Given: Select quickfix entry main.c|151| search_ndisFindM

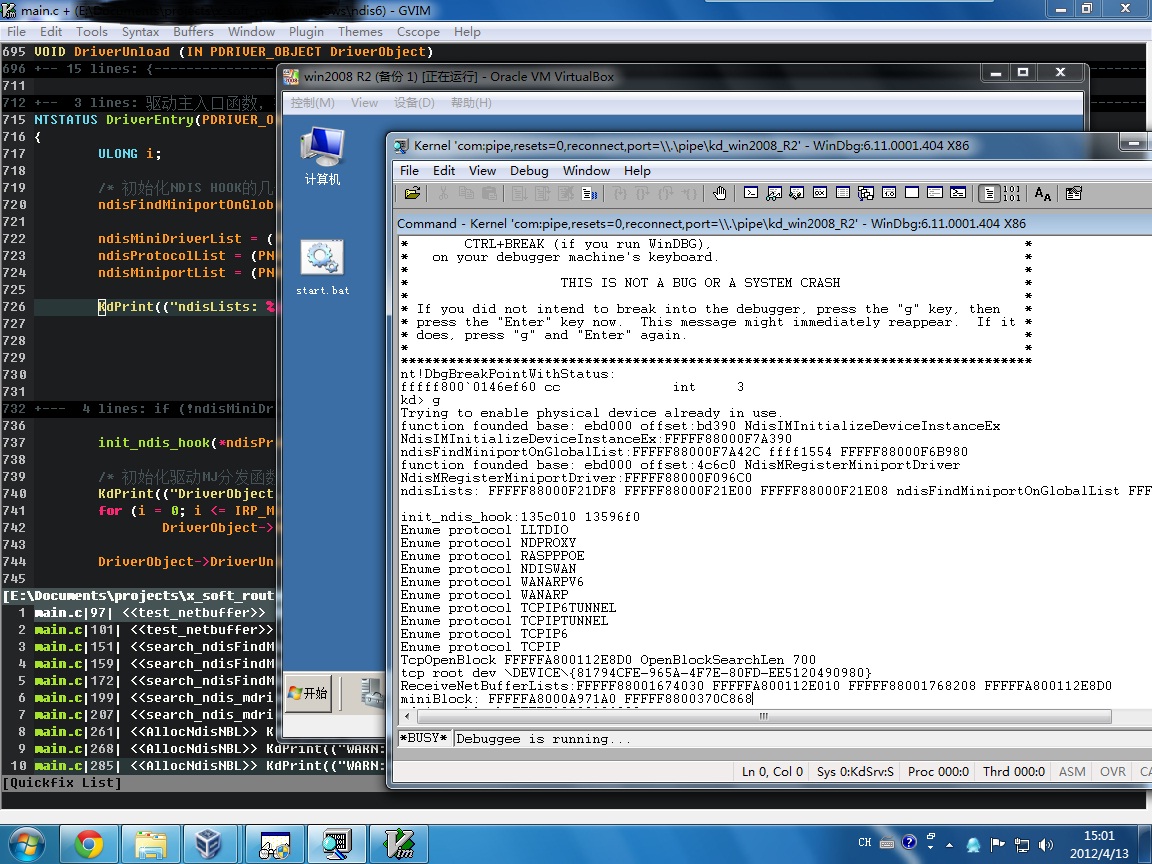Looking at the screenshot, I should pos(138,647).
